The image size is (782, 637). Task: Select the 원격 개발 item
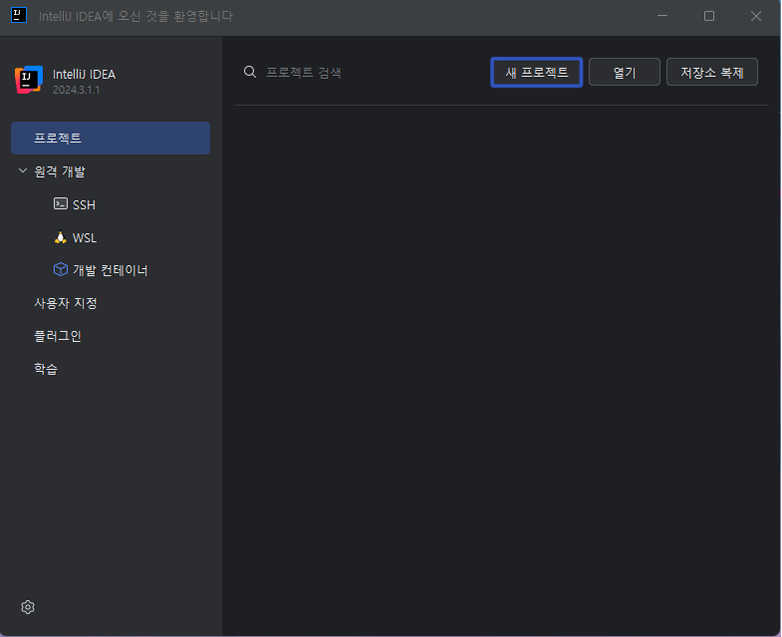click(x=59, y=171)
